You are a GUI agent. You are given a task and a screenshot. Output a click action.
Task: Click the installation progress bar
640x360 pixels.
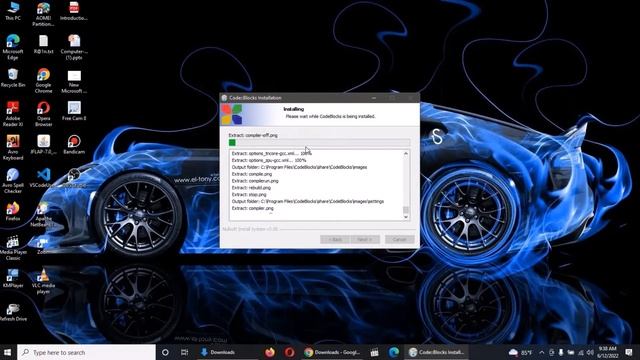coord(319,142)
